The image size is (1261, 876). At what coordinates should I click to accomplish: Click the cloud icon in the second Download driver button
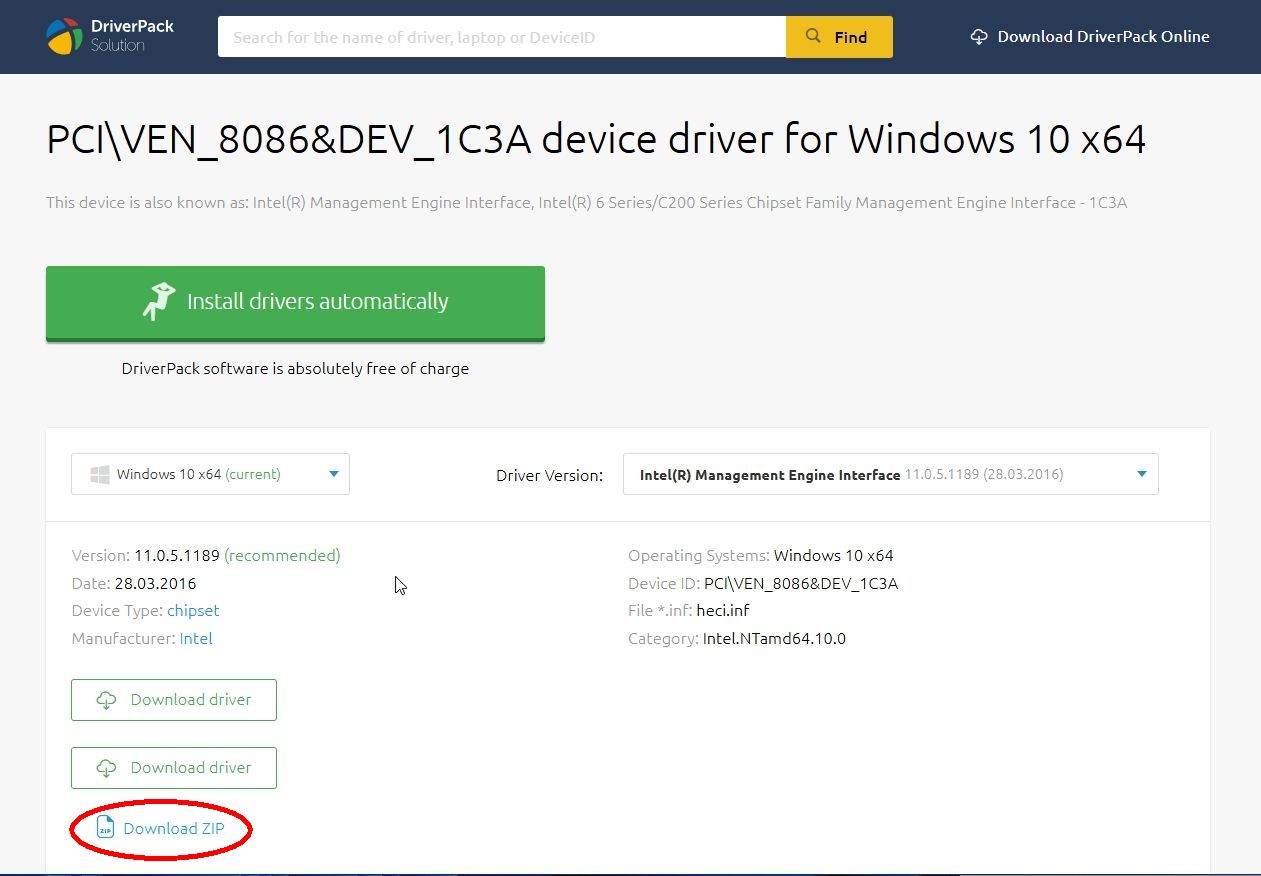pos(106,768)
